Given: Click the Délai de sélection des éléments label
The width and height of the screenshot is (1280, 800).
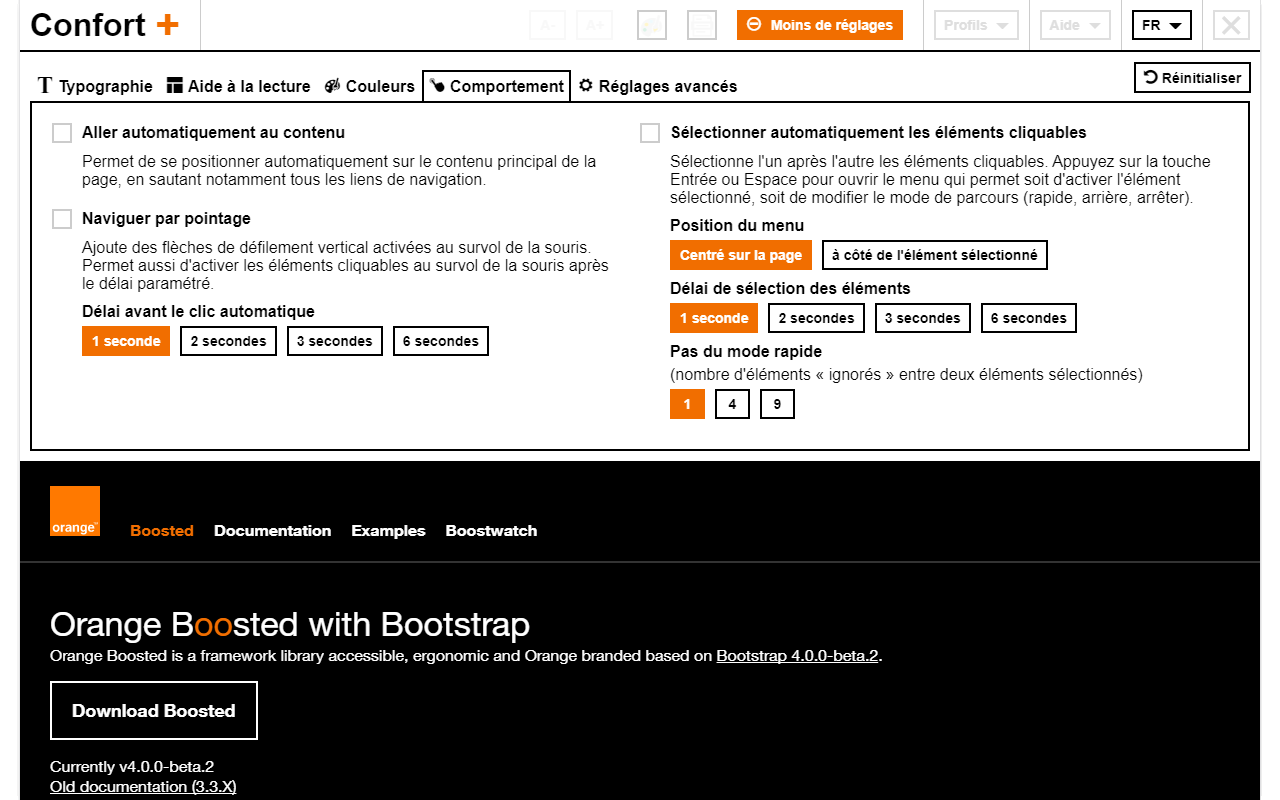Looking at the screenshot, I should (x=790, y=289).
